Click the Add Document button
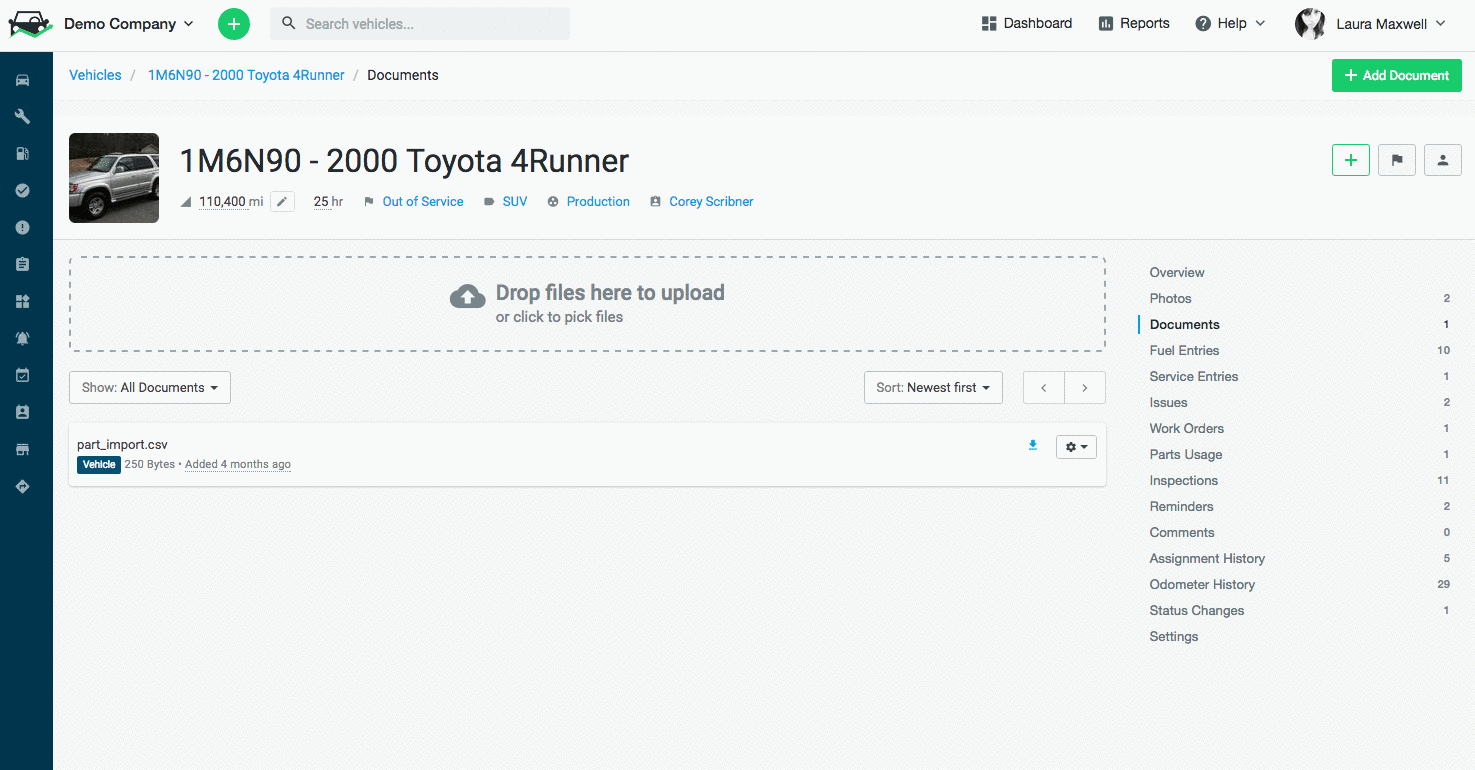This screenshot has height=770, width=1475. click(1397, 76)
